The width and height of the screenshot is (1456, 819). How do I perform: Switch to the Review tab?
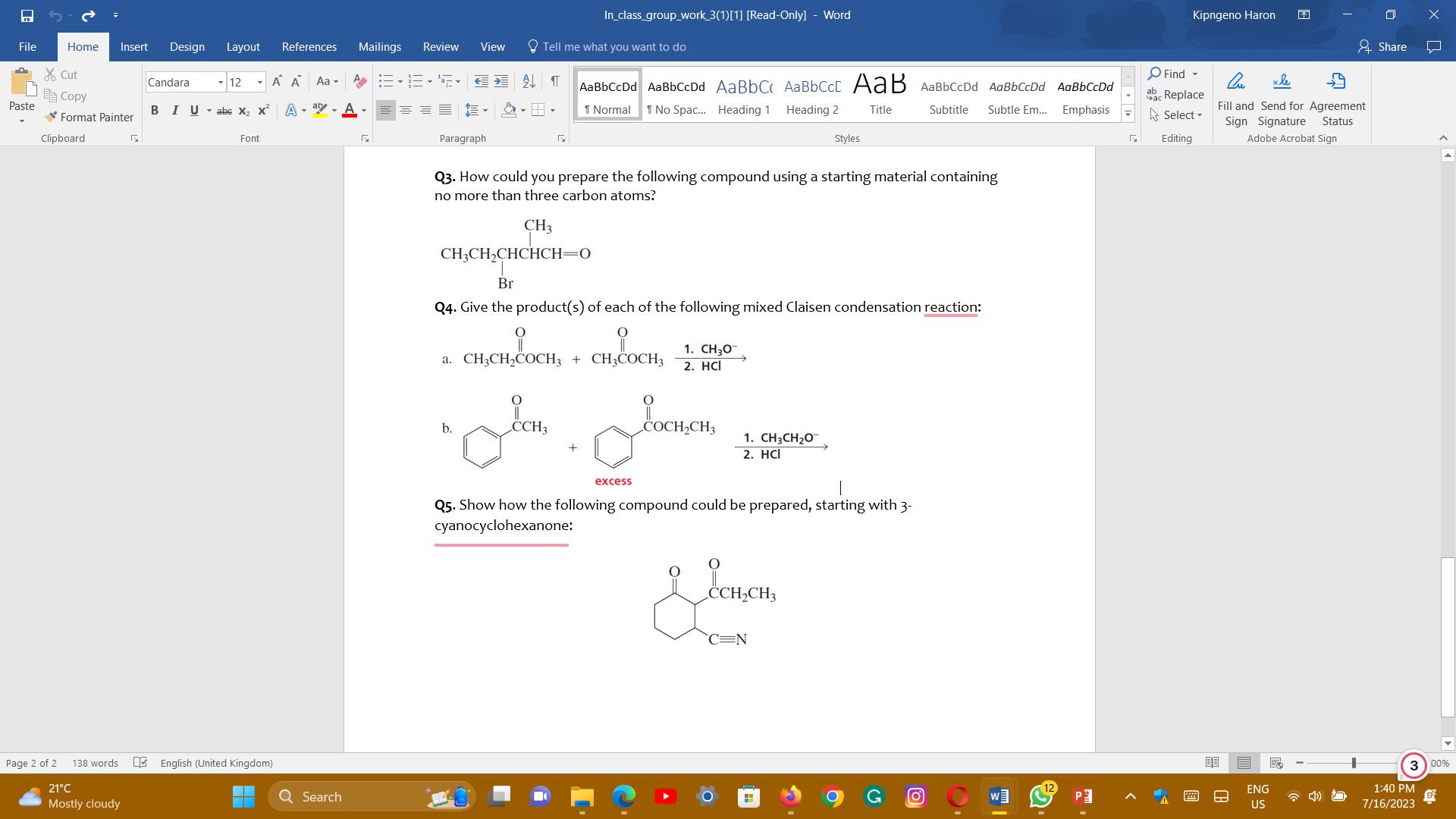[x=441, y=47]
